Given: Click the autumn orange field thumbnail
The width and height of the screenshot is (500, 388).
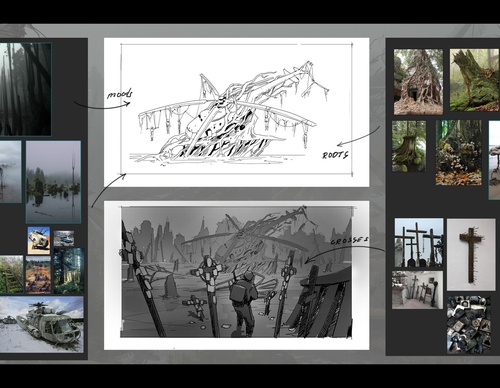Looking at the screenshot, I should coord(38,275).
